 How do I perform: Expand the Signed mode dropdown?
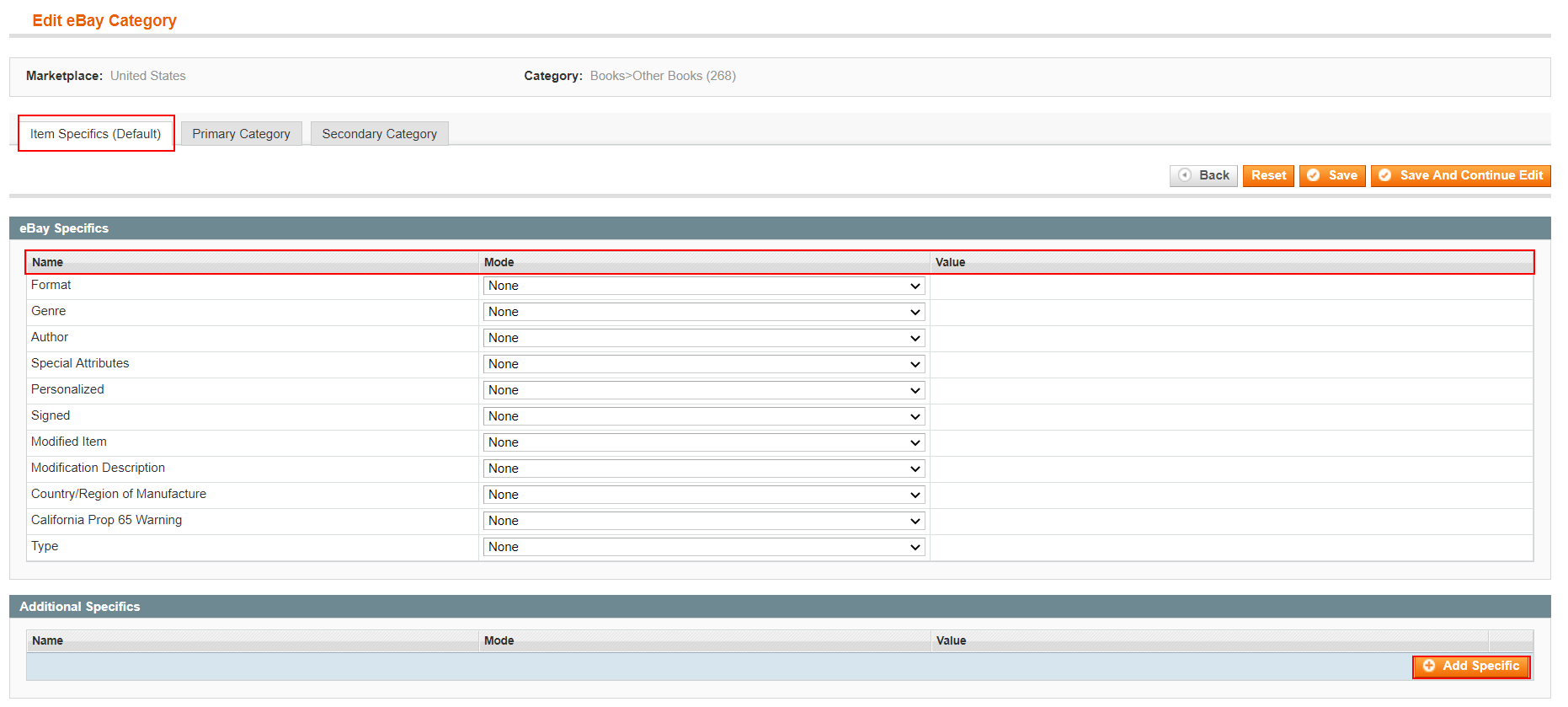704,416
